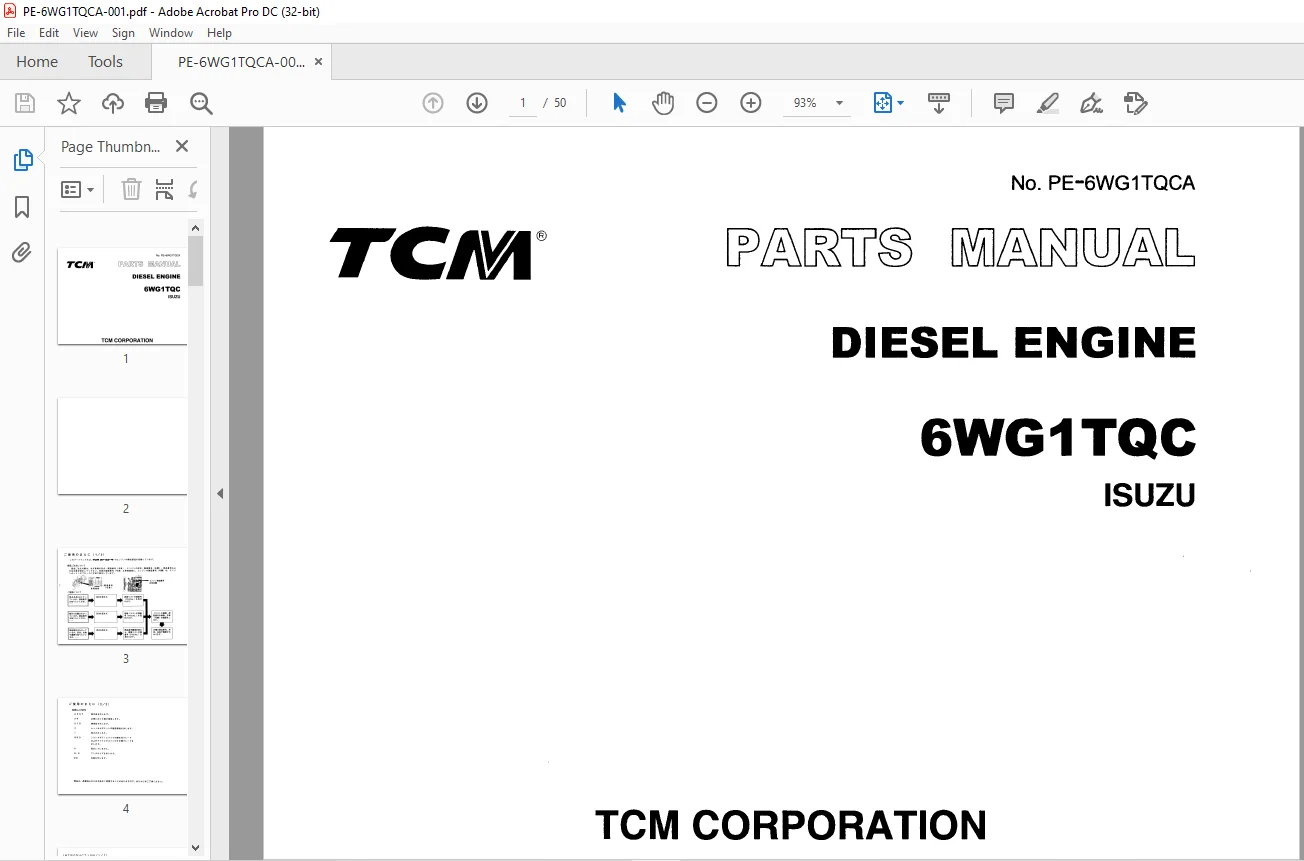The height and width of the screenshot is (861, 1304).
Task: Collapse the navigation pane with the arrow
Action: (x=220, y=493)
